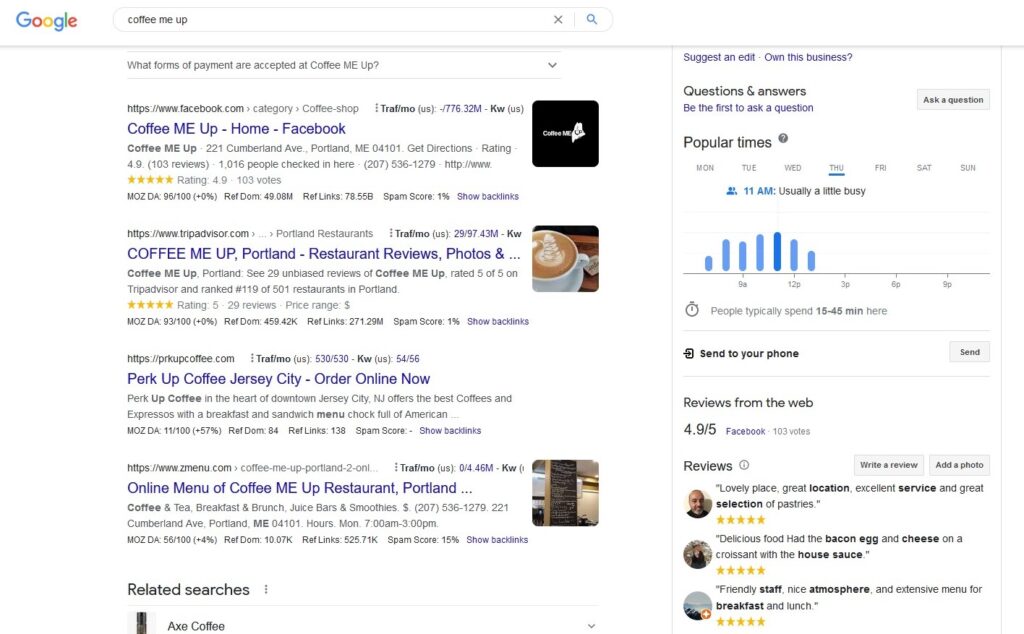
Task: Open three-dot menu beside facebook.com result
Action: 376,108
